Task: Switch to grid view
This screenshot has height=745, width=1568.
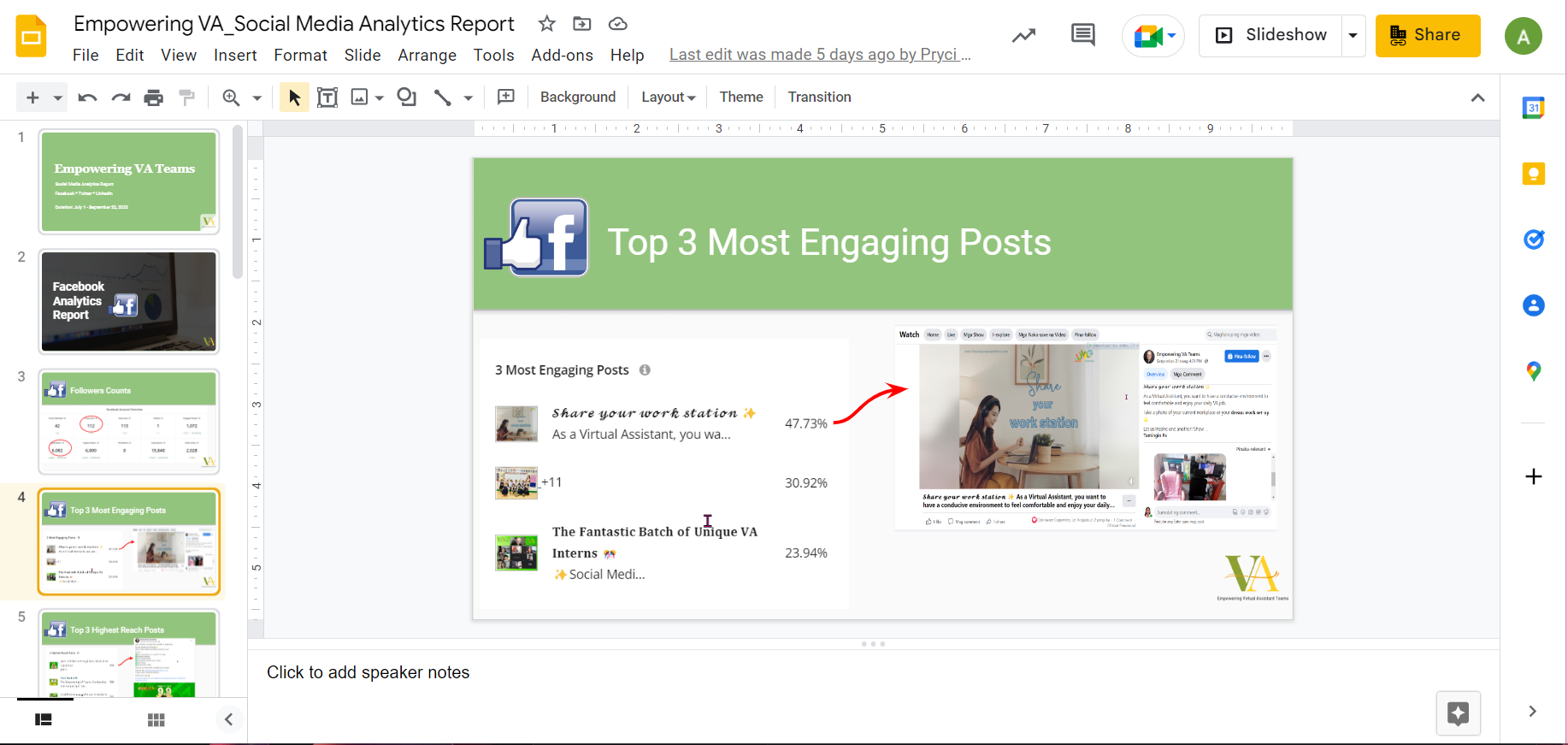Action: (156, 720)
